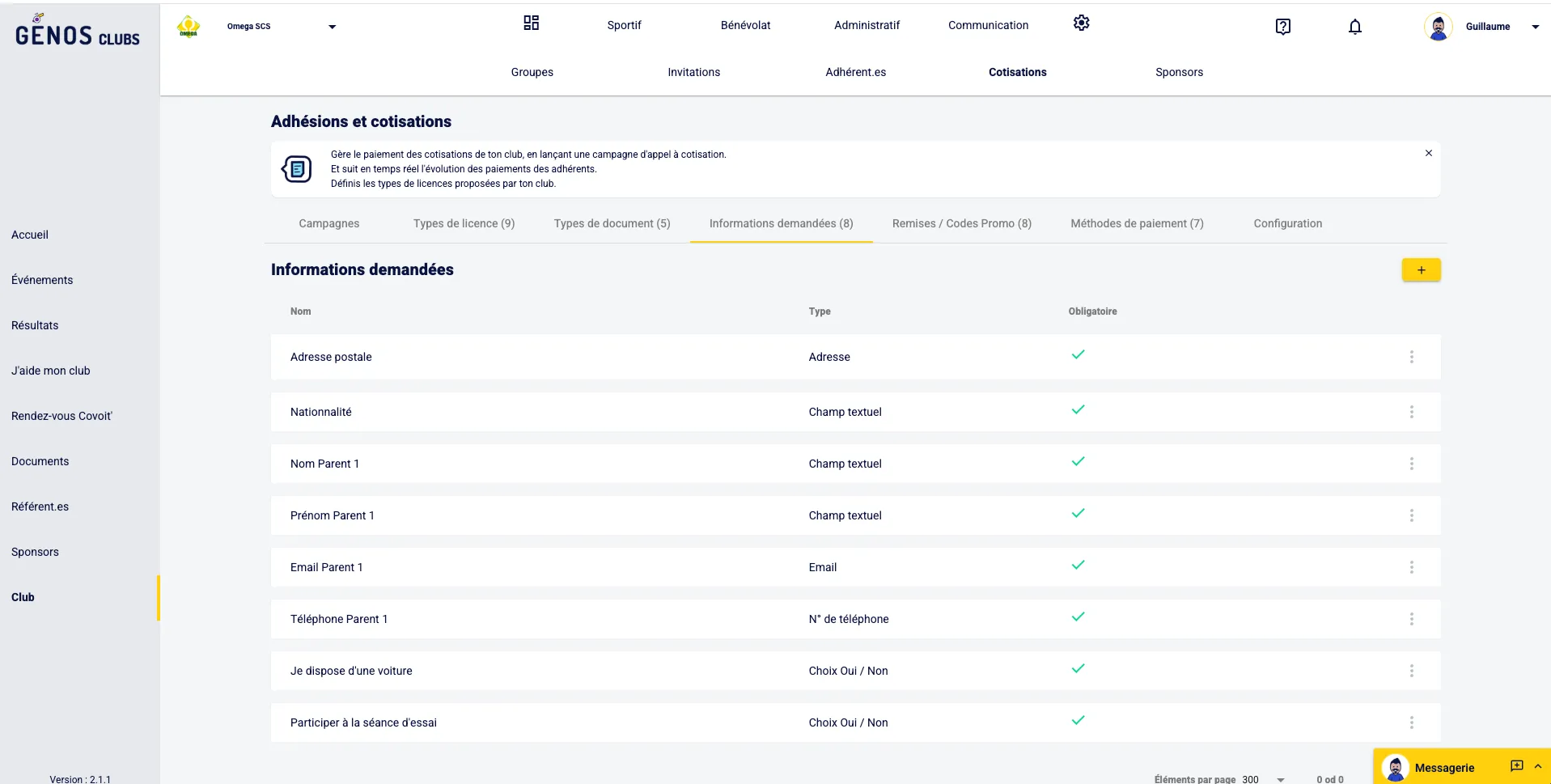The image size is (1551, 784).
Task: Click the Genos Clubs logo
Action: pos(78,32)
